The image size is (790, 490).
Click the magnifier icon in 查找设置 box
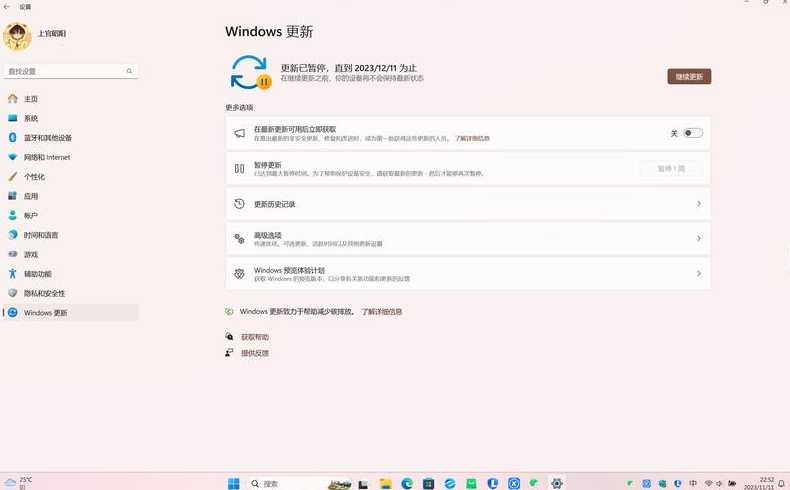click(129, 71)
